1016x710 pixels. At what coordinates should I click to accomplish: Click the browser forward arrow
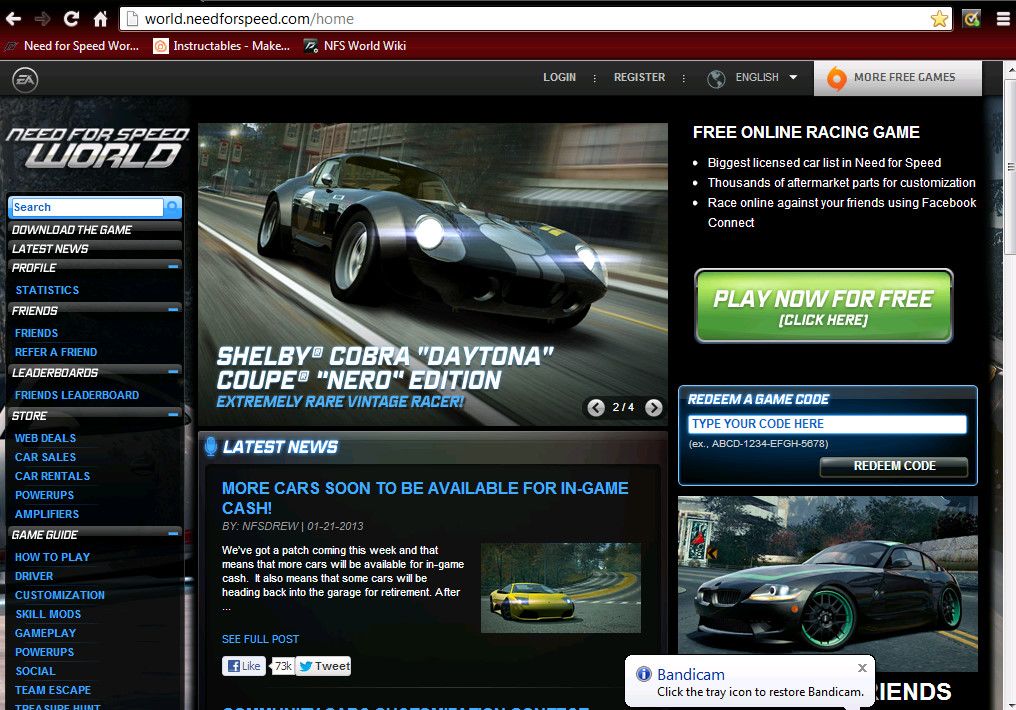click(x=43, y=19)
